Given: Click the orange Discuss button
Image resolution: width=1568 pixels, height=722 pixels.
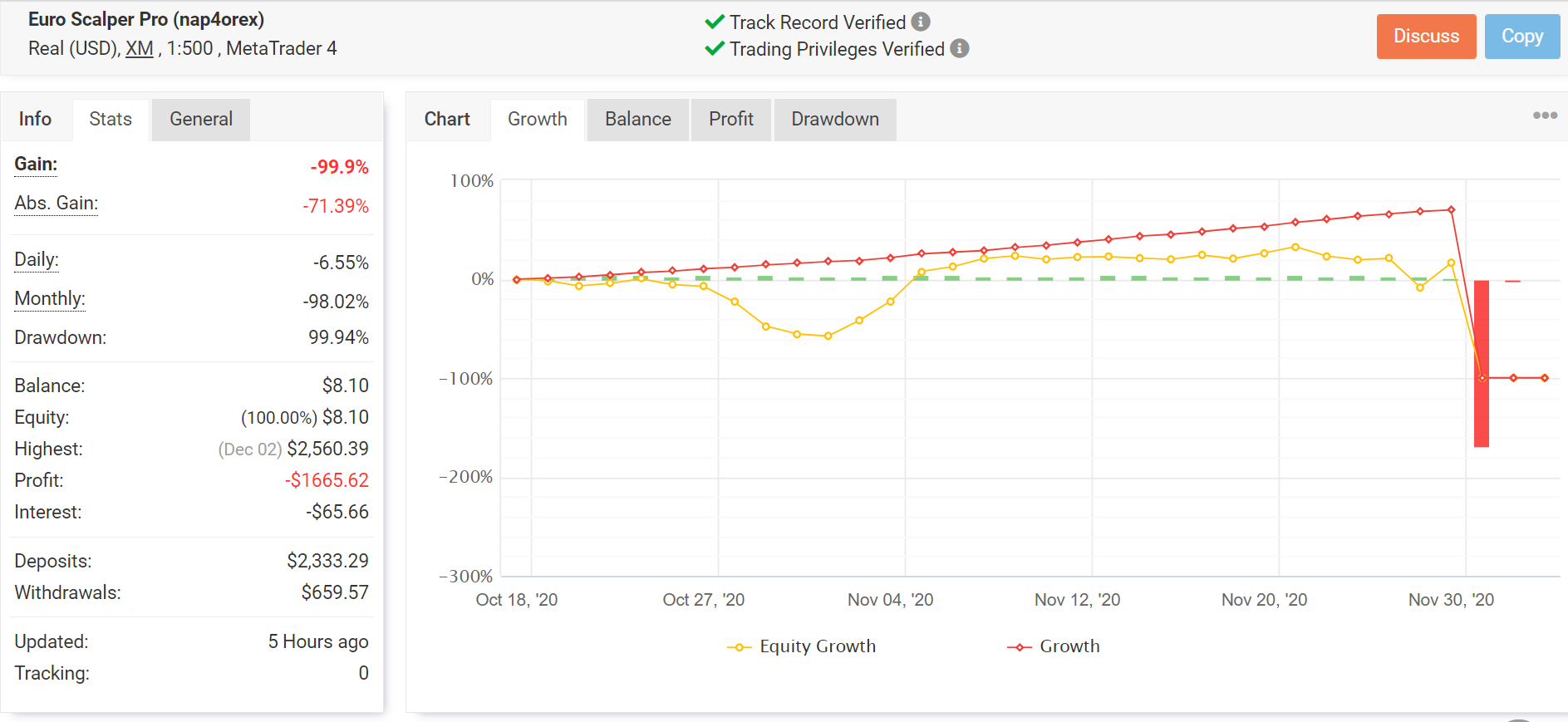Looking at the screenshot, I should (x=1426, y=37).
